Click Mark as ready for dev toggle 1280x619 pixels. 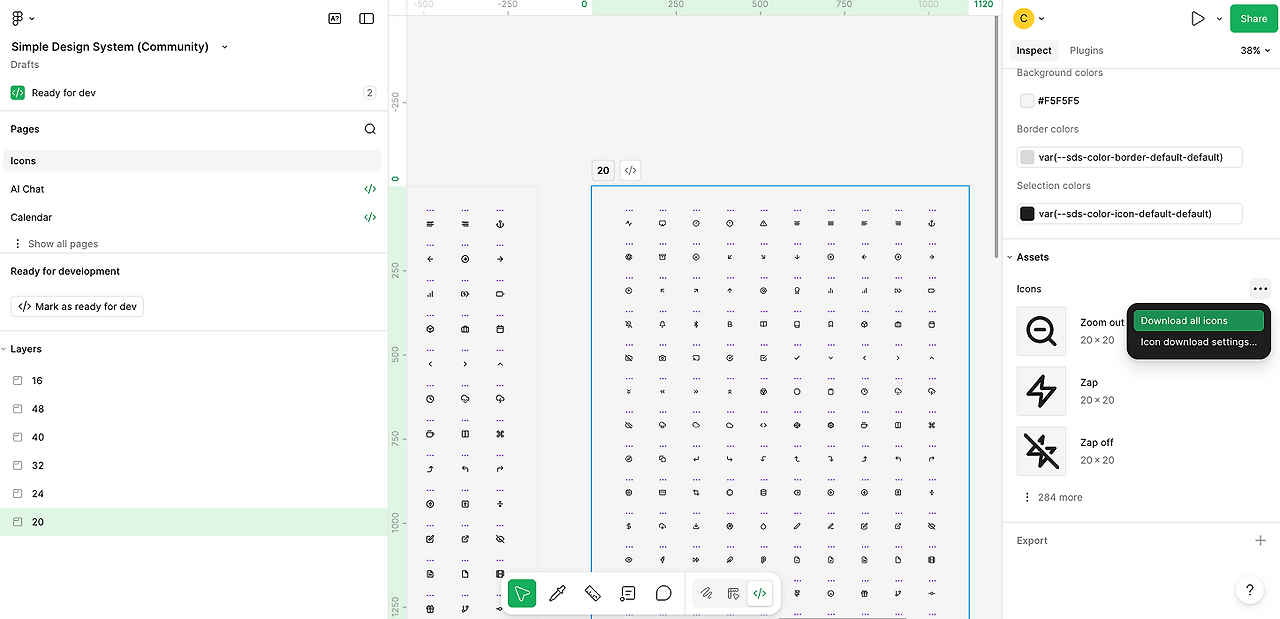[x=76, y=306]
